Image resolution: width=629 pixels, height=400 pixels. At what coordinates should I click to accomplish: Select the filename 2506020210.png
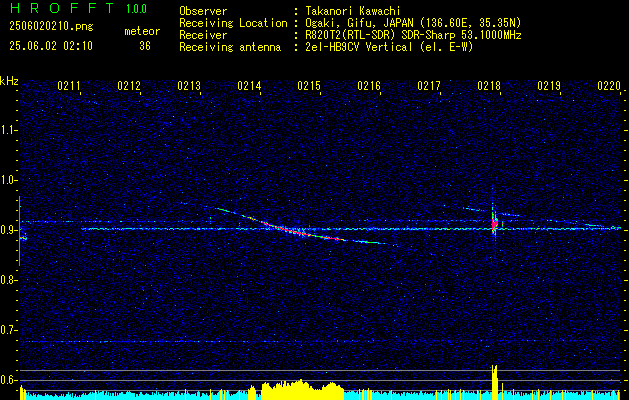click(x=51, y=27)
